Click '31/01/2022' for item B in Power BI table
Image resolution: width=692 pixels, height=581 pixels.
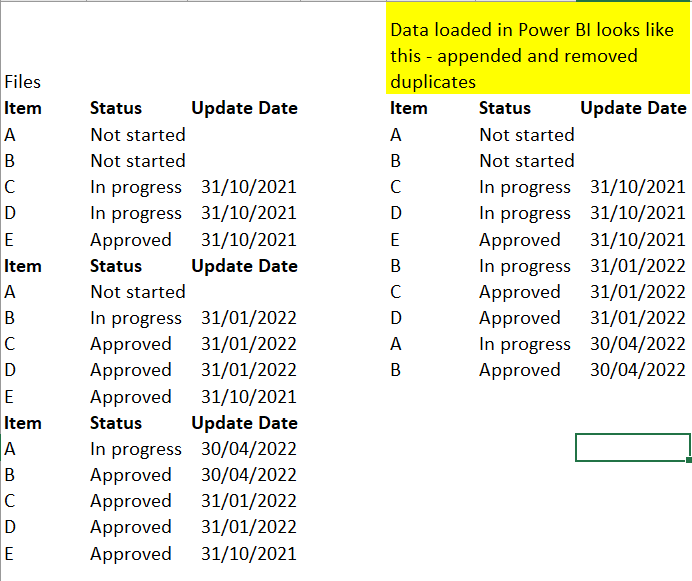tap(638, 266)
